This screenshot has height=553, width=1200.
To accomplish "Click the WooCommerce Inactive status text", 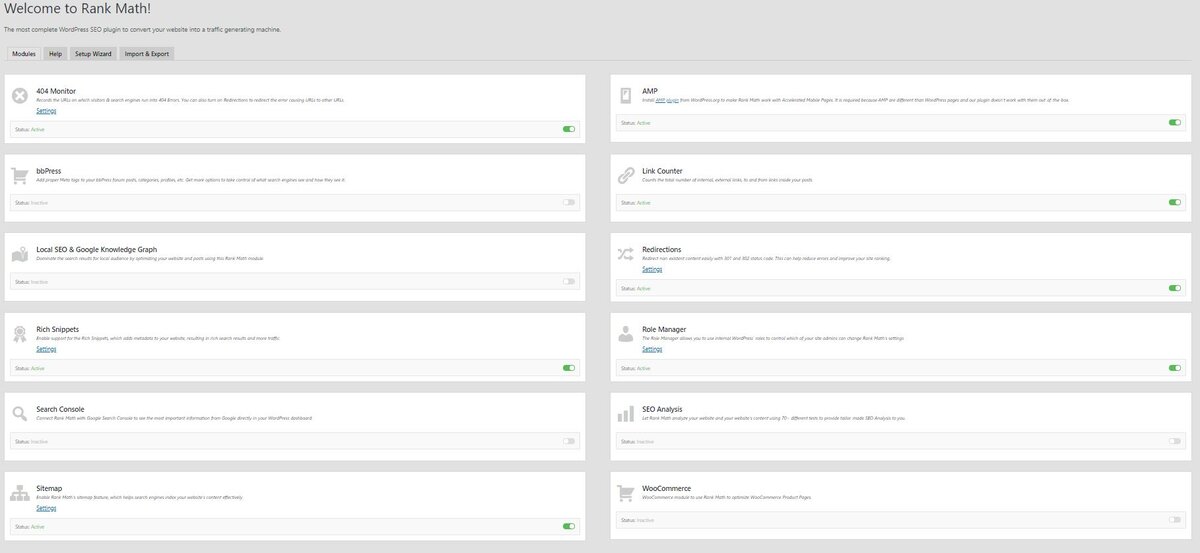I will 645,520.
